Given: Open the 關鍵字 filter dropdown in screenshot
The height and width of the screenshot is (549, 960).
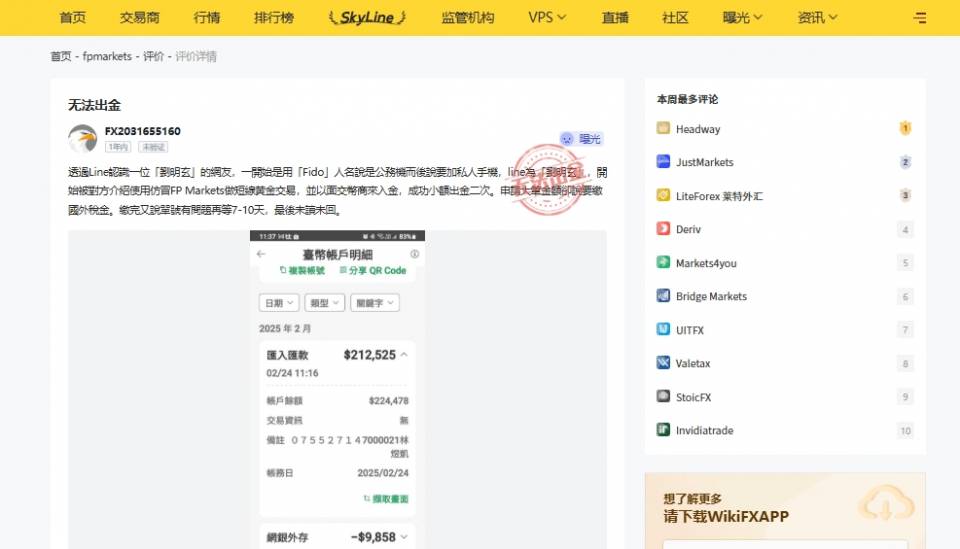Looking at the screenshot, I should [375, 303].
